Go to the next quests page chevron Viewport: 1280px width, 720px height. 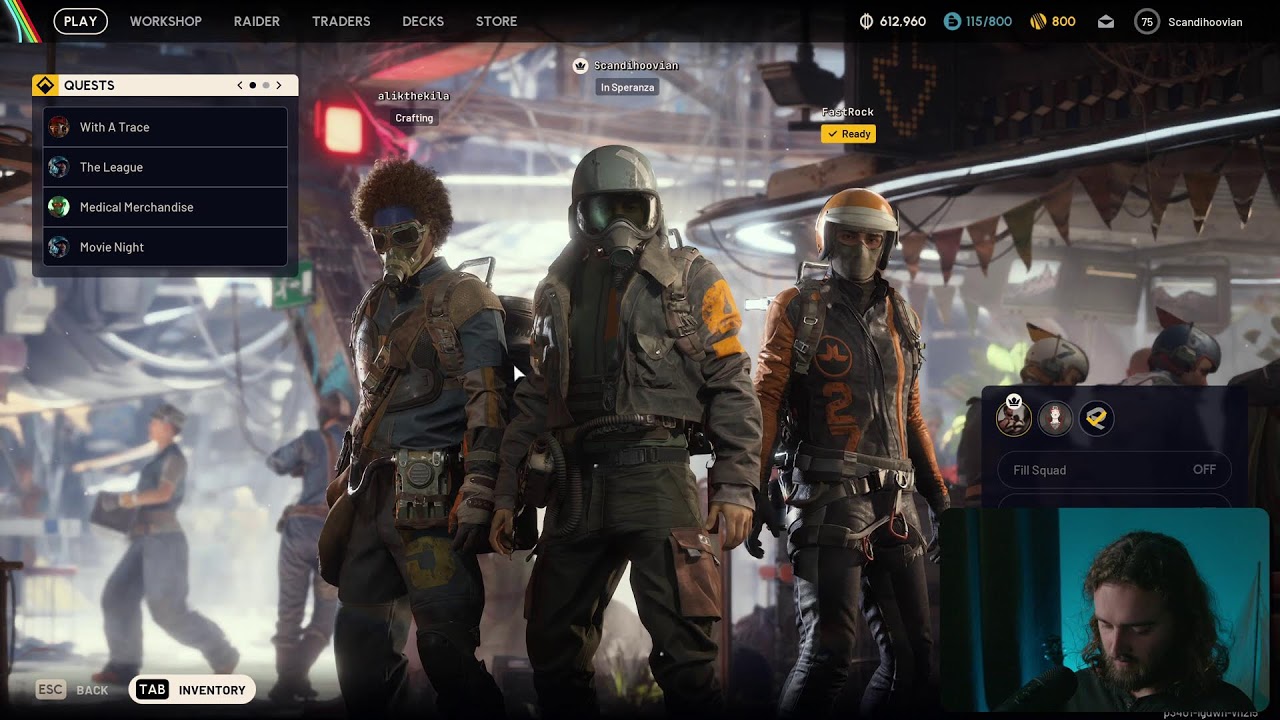[x=279, y=85]
